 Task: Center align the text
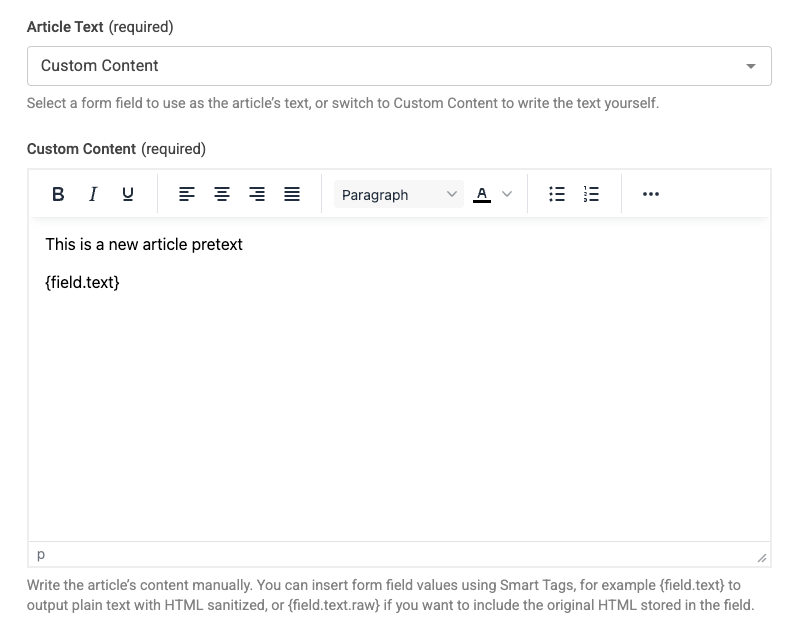(x=222, y=194)
